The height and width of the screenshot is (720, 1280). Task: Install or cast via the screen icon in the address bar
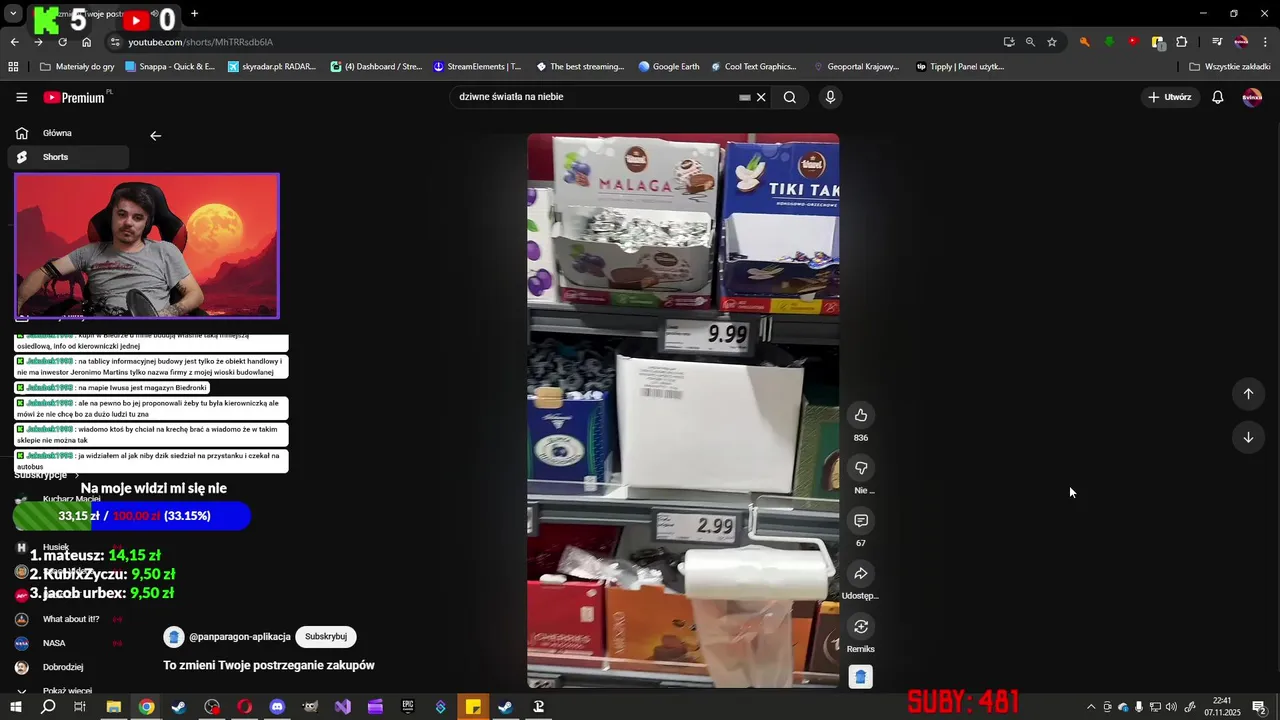pyautogui.click(x=1009, y=42)
